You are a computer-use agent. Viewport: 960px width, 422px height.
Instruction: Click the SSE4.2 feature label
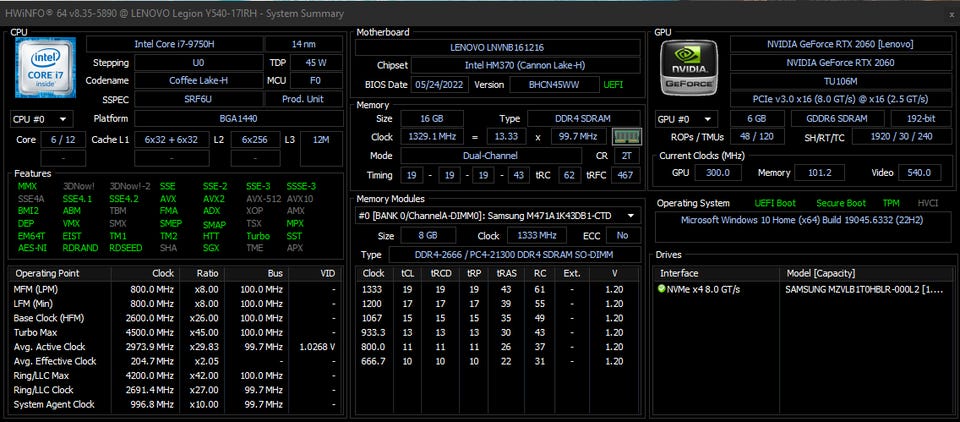click(124, 199)
